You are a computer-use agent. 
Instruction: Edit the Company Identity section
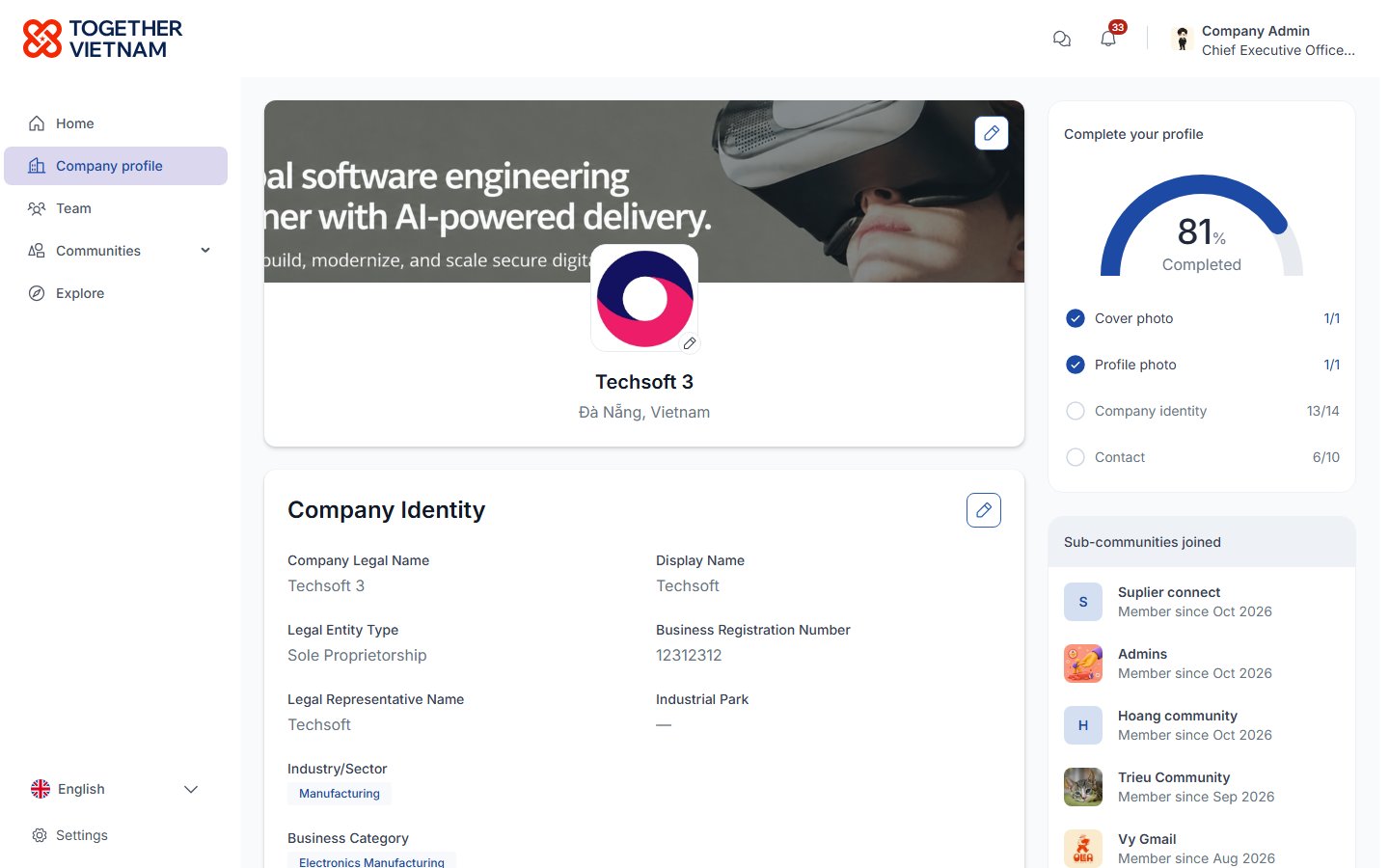(984, 510)
